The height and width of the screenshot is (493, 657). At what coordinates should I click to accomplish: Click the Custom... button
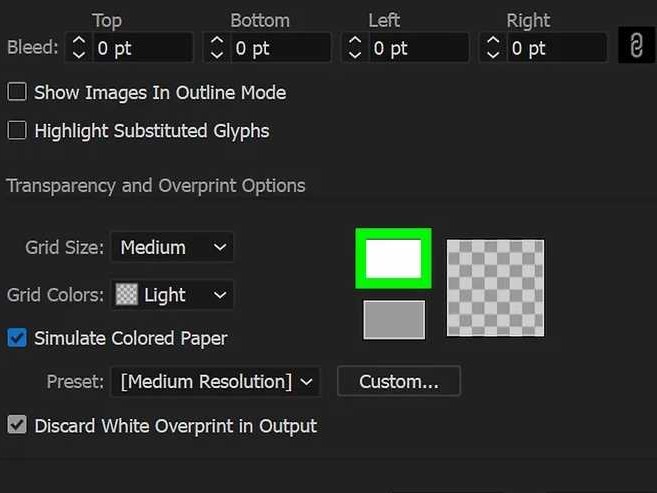click(x=398, y=381)
